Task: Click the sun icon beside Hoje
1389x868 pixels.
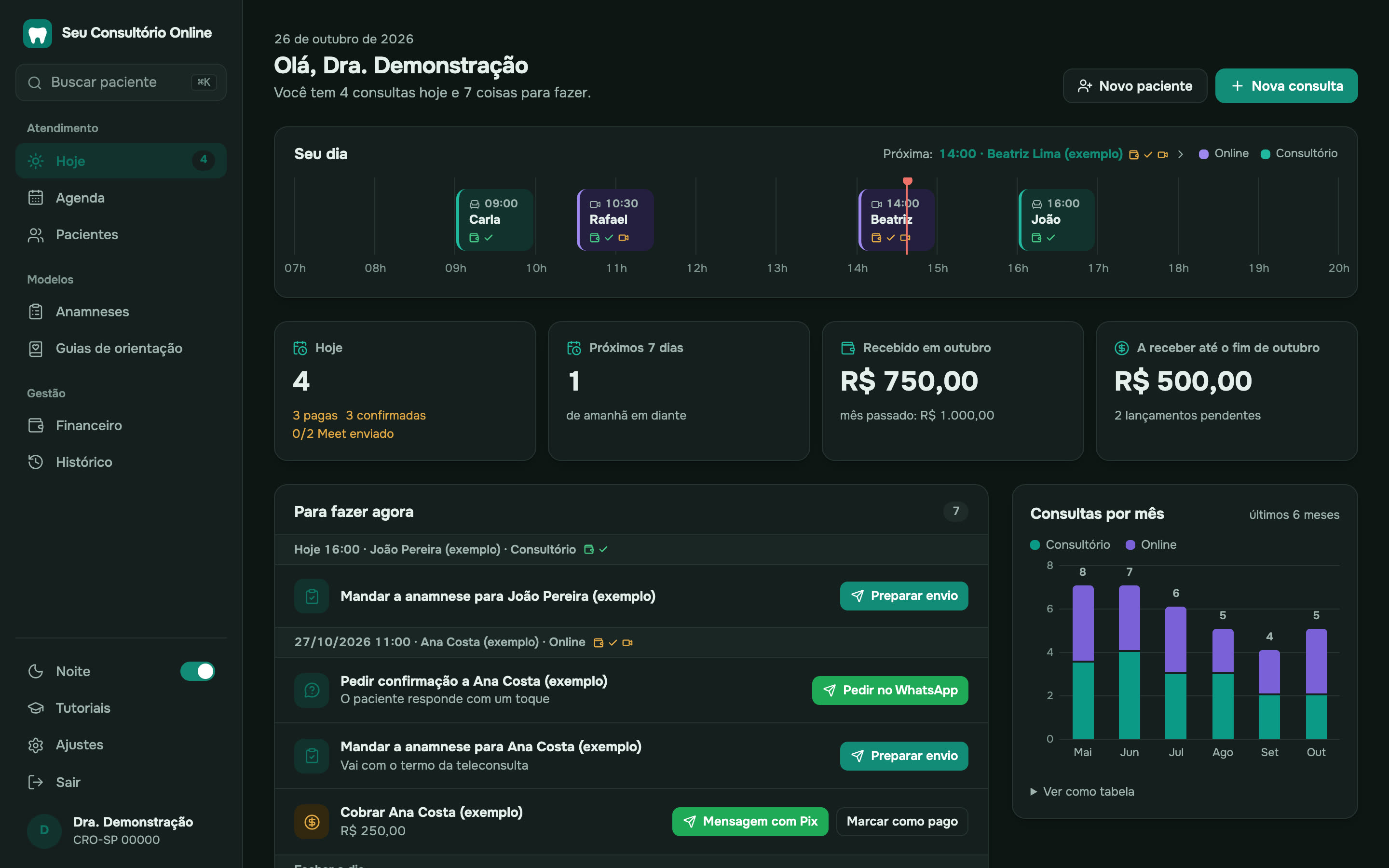Action: pos(36,161)
